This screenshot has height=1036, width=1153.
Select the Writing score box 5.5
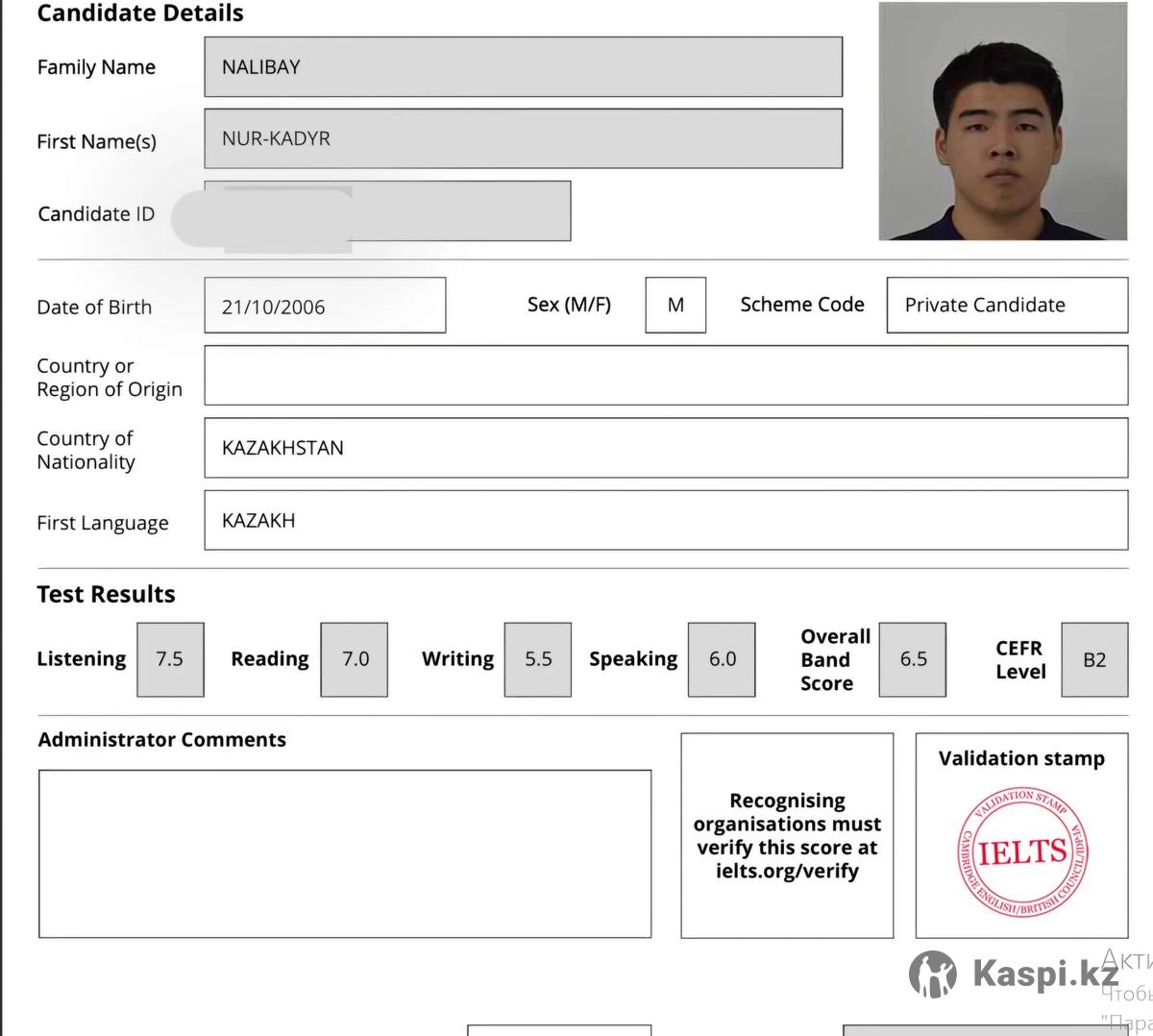click(x=538, y=659)
